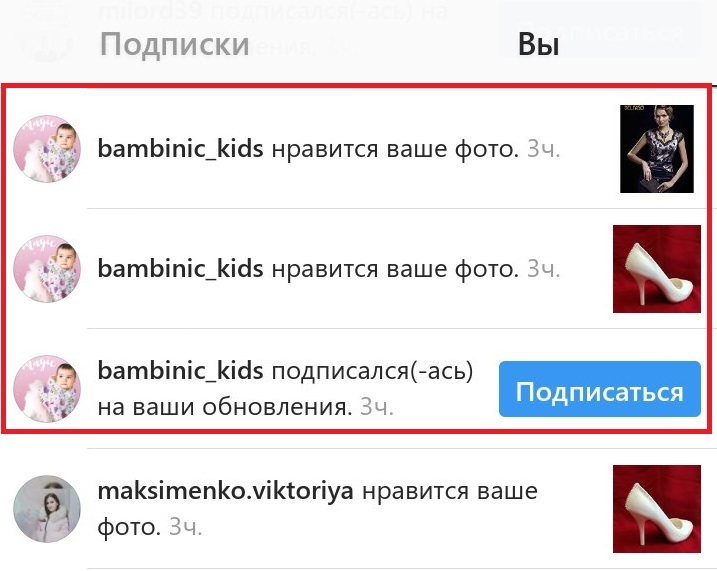Click the 3ч. timestamp beside the dress photo
This screenshot has height=571, width=717.
coord(543,149)
